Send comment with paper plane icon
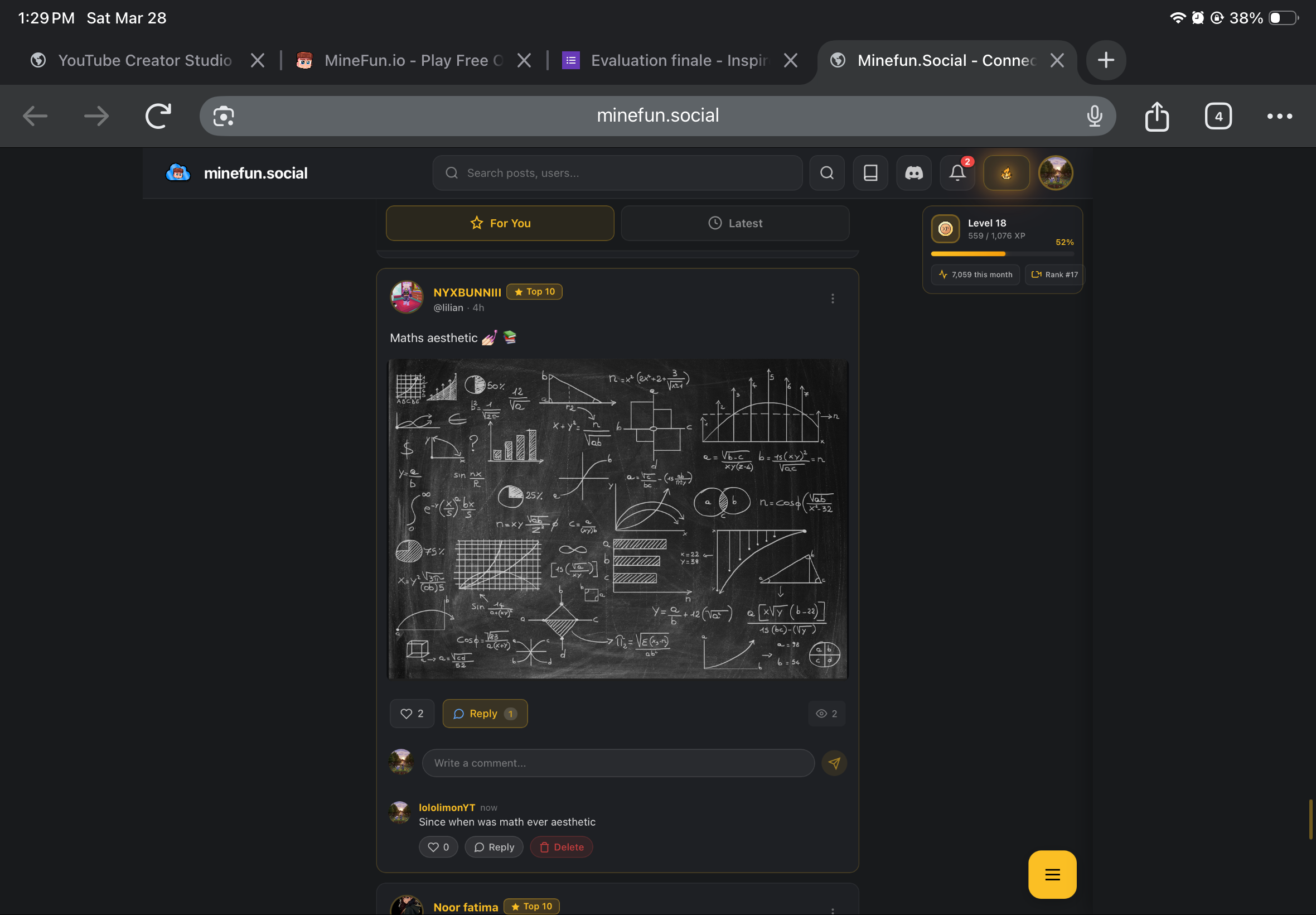The height and width of the screenshot is (915, 1316). tap(834, 763)
